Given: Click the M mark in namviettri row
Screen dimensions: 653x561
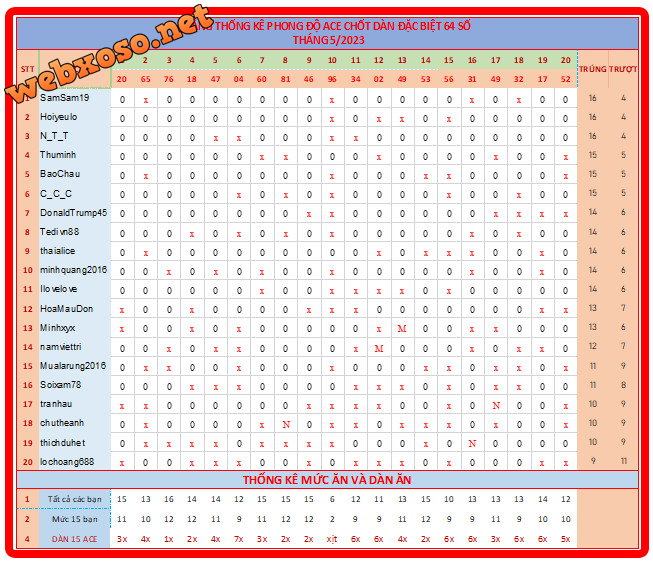Looking at the screenshot, I should pyautogui.click(x=379, y=348).
